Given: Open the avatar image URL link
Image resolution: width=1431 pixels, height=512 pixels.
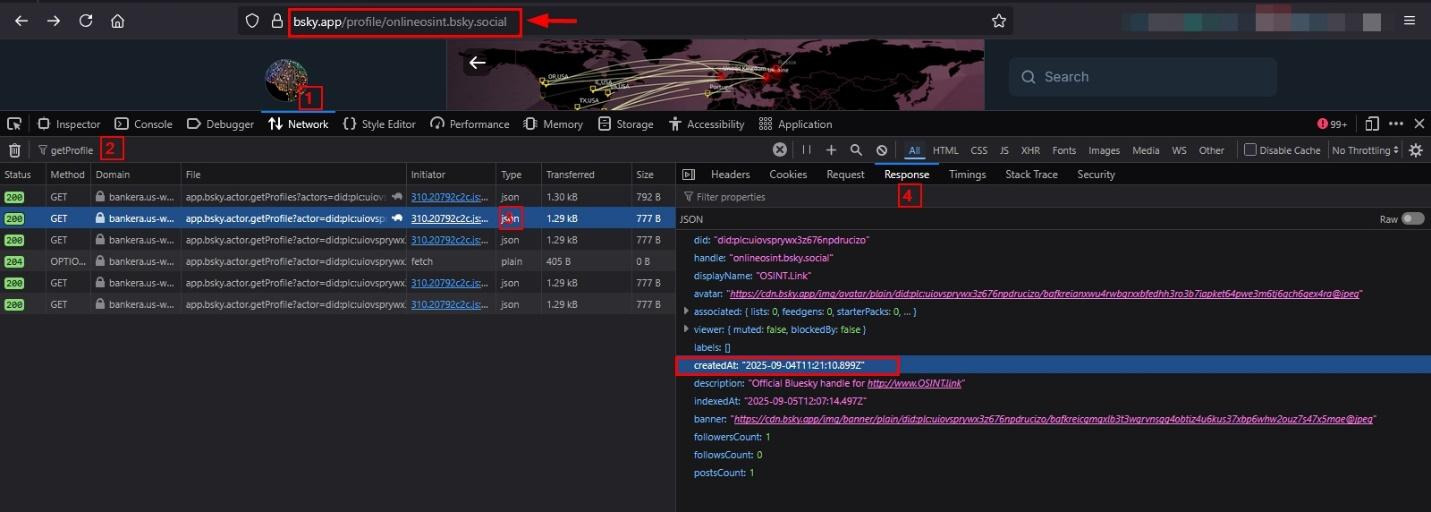Looking at the screenshot, I should point(1044,294).
